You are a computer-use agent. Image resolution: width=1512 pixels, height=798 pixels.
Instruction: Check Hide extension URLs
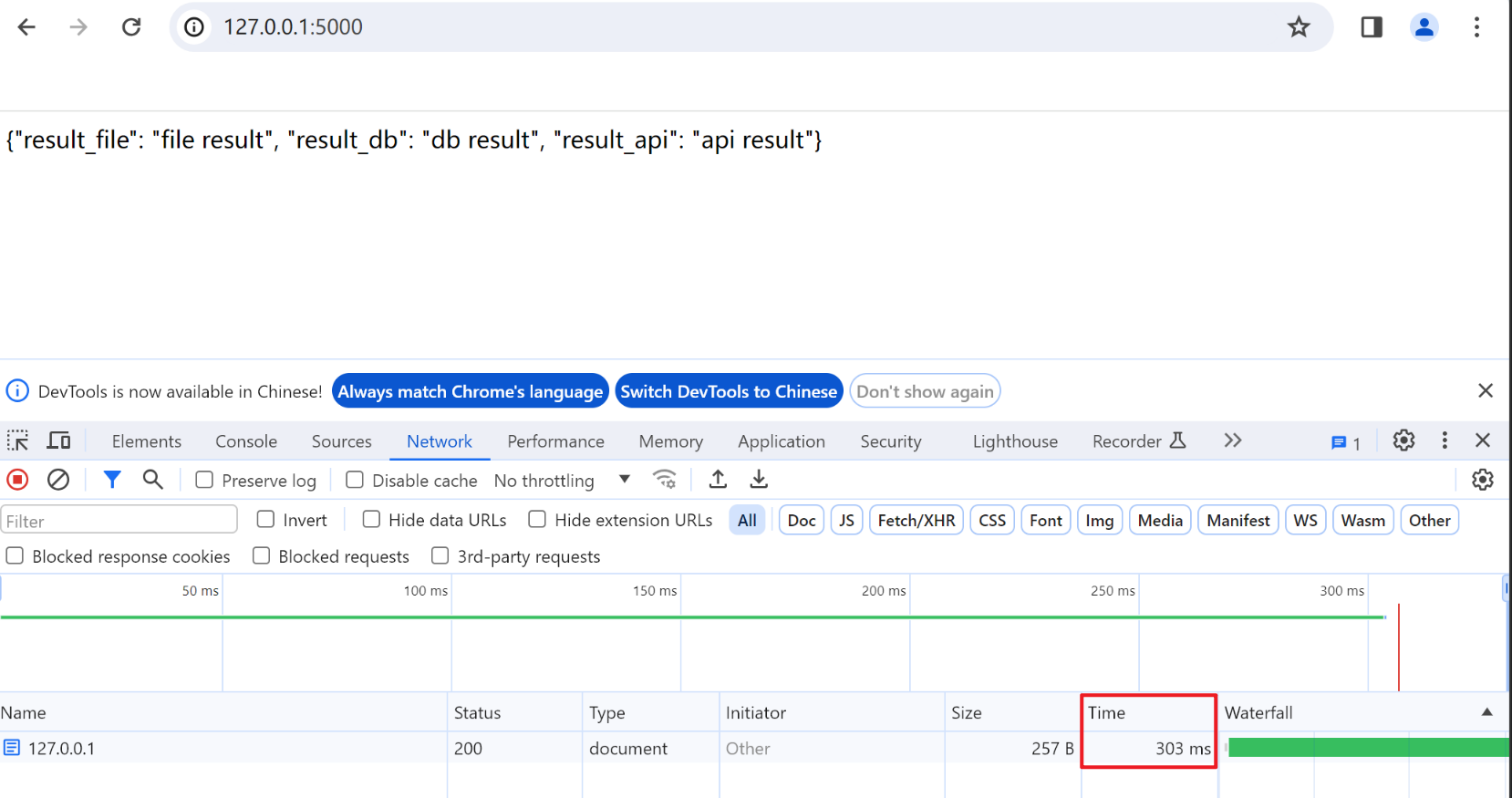(537, 519)
